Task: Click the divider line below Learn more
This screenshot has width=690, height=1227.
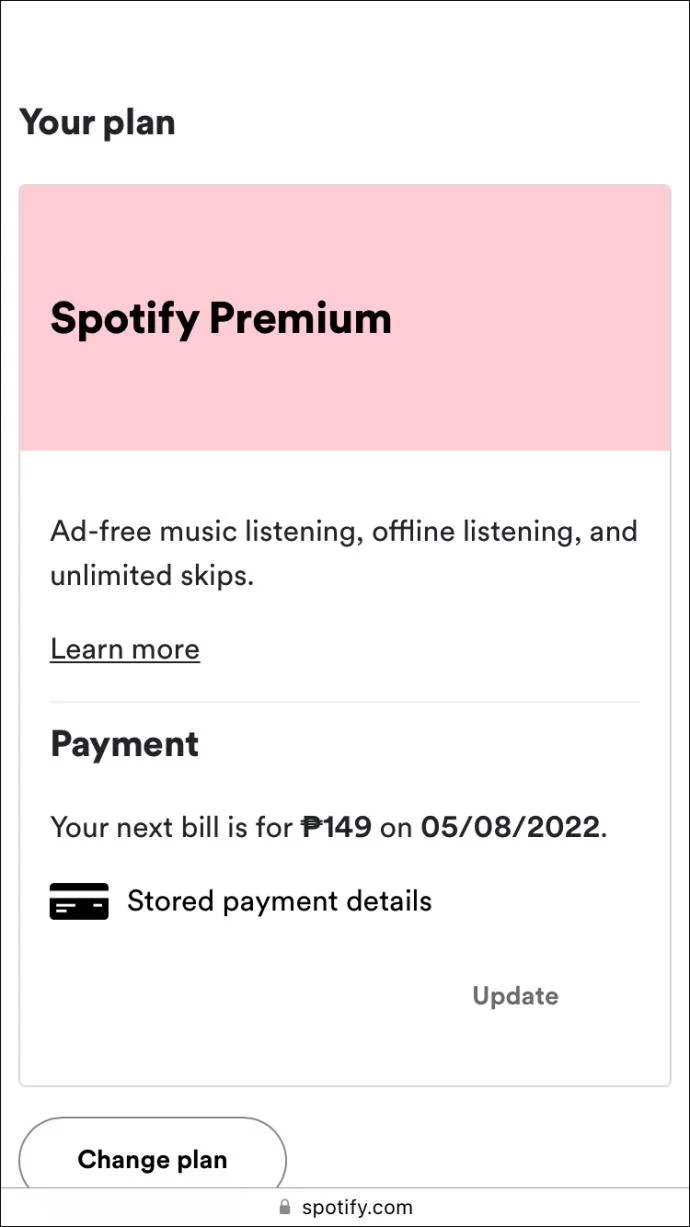Action: (345, 701)
